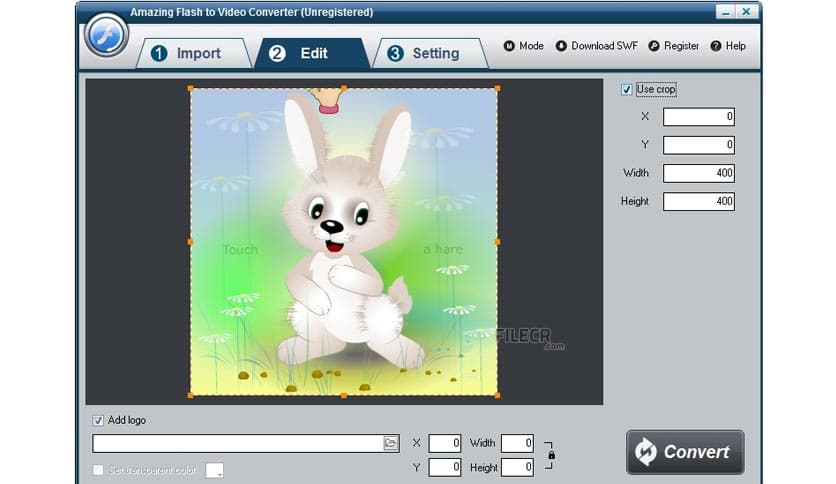Click the top-right crop handle
This screenshot has width=836, height=484.
497,88
